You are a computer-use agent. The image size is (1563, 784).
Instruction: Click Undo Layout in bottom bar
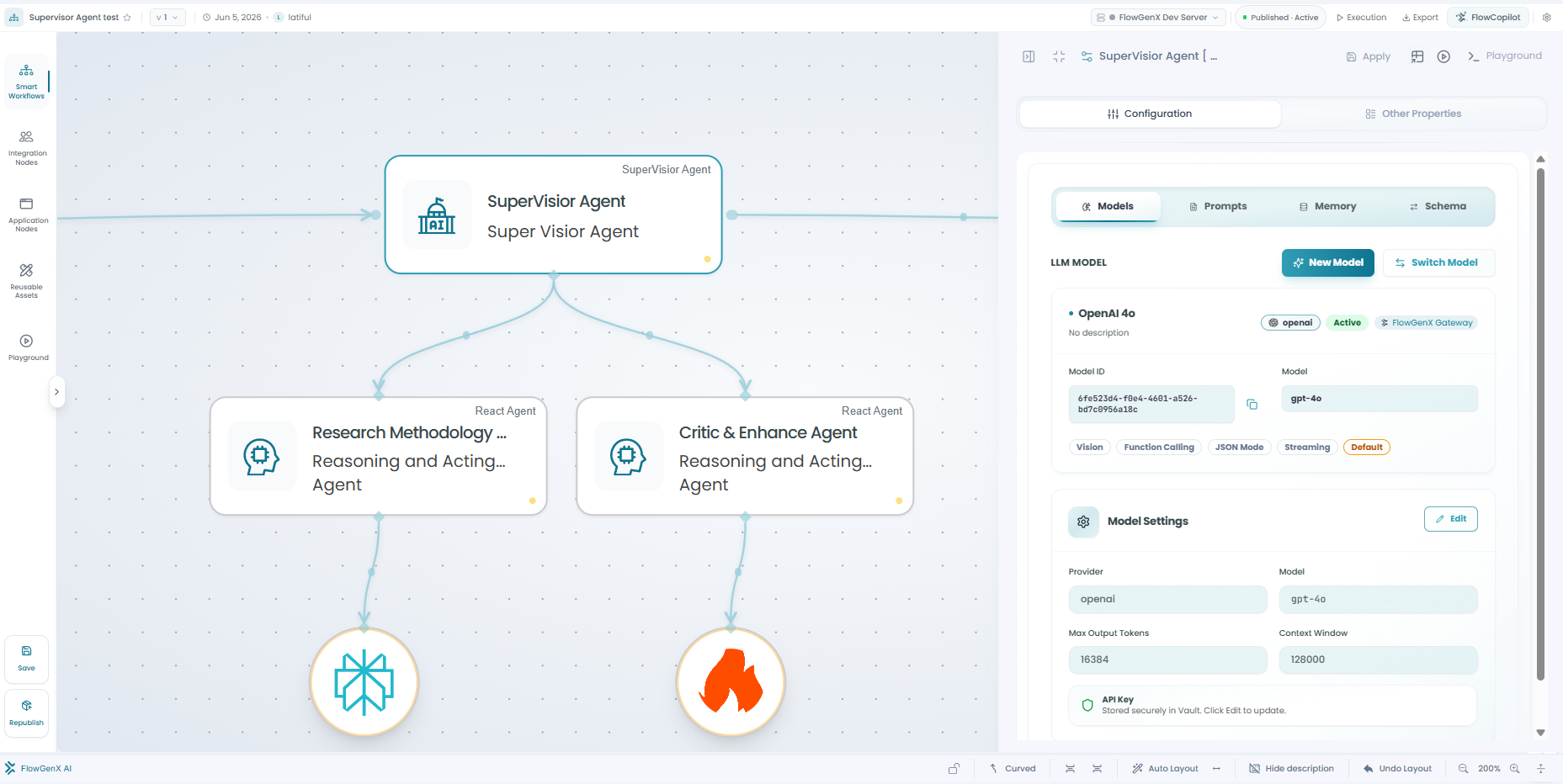1397,769
